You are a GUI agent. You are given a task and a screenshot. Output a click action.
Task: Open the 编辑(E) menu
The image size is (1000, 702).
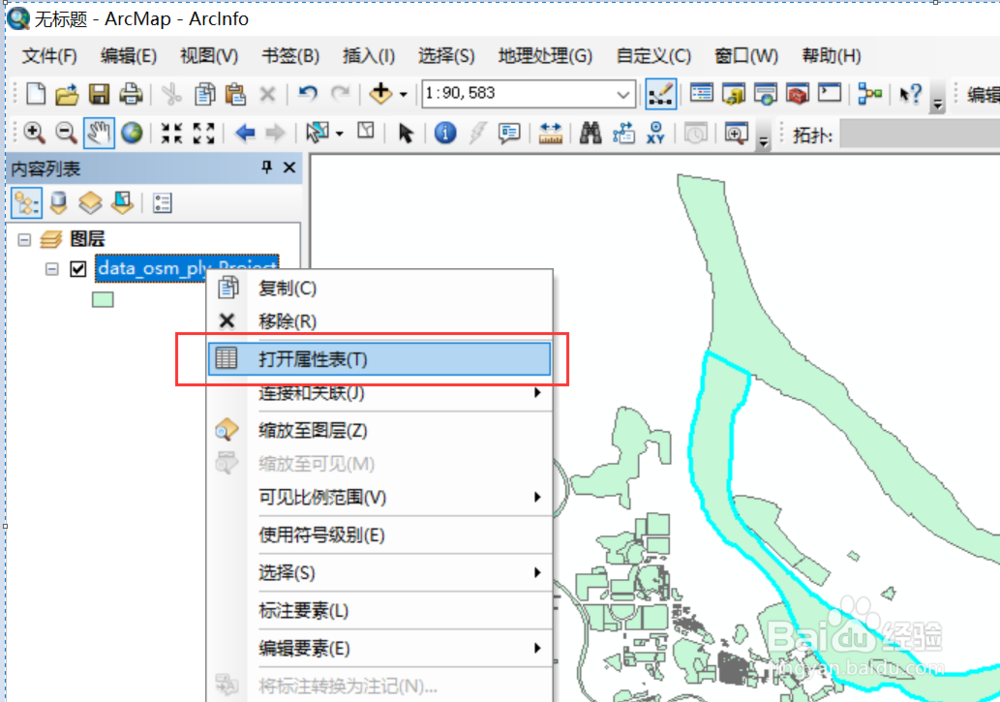128,56
